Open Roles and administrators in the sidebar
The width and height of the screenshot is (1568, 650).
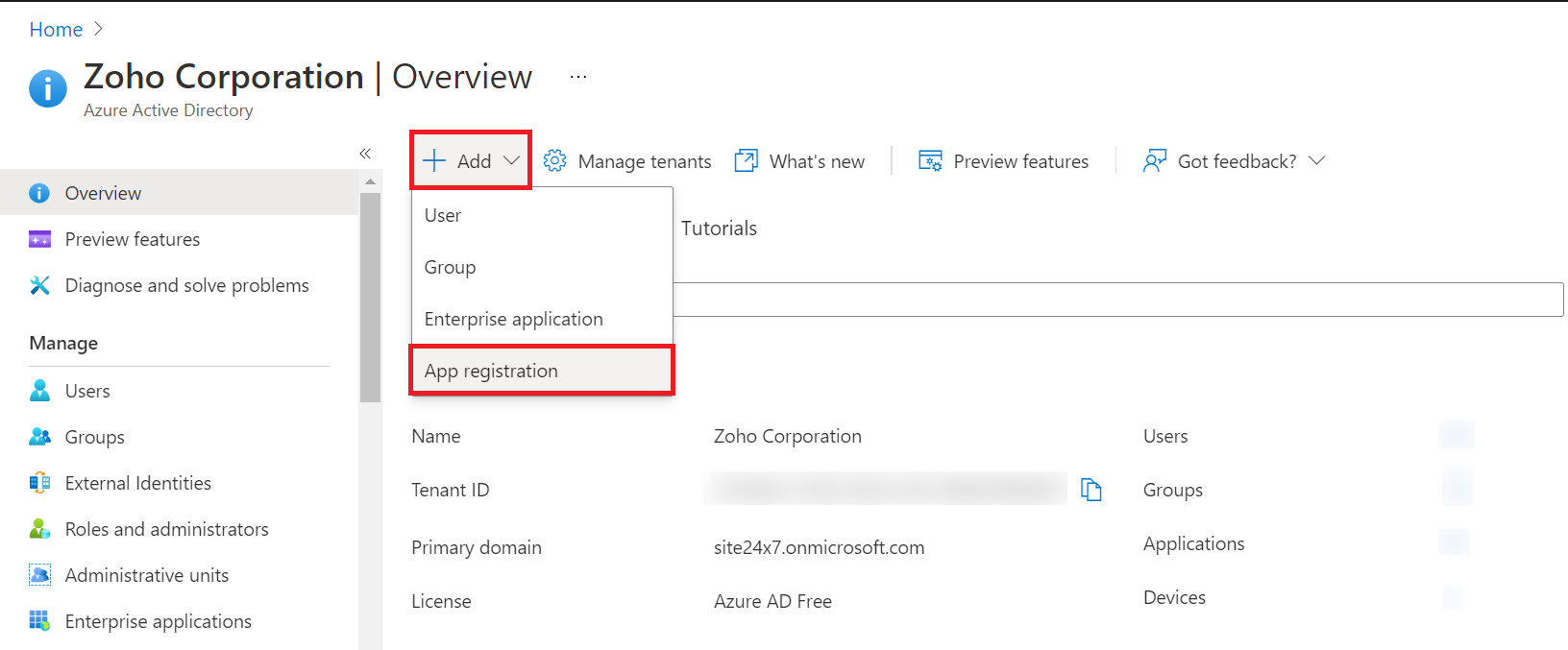tap(166, 529)
